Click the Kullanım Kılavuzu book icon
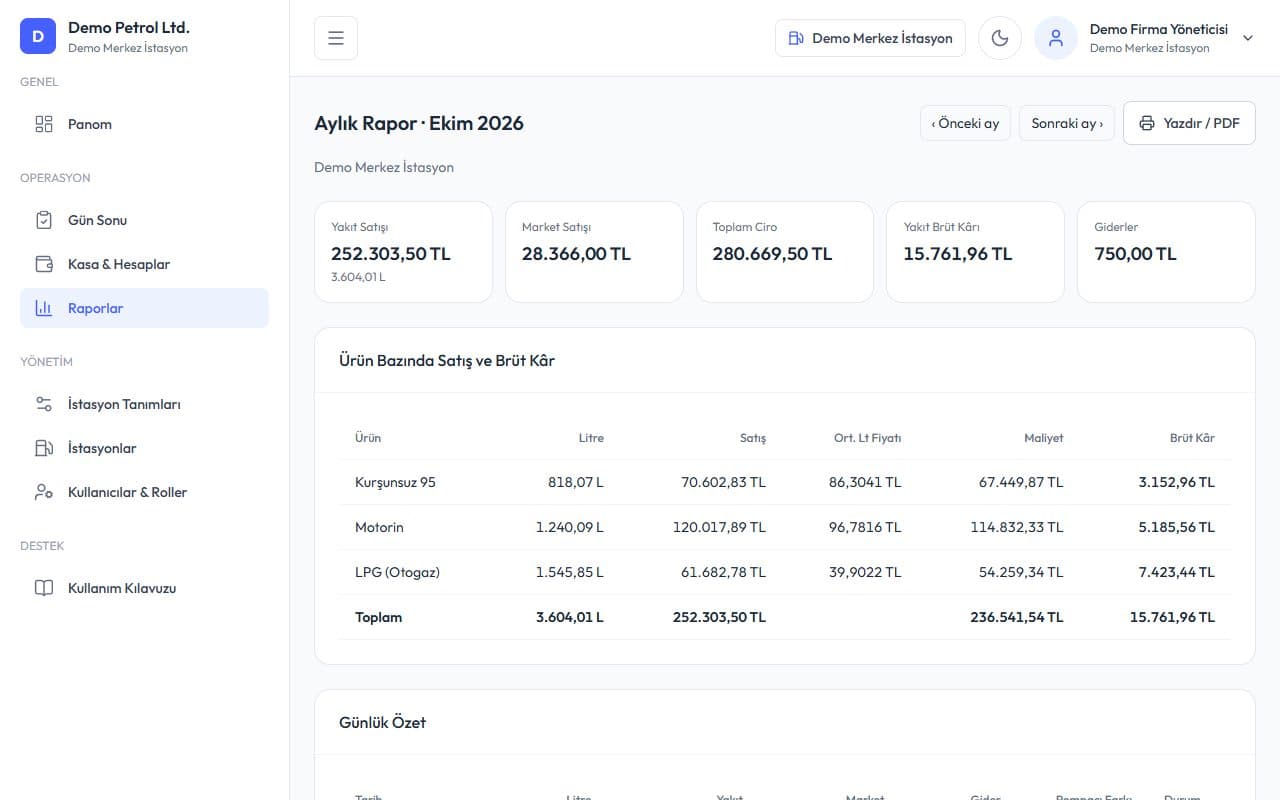Image resolution: width=1280 pixels, height=800 pixels. (x=44, y=588)
